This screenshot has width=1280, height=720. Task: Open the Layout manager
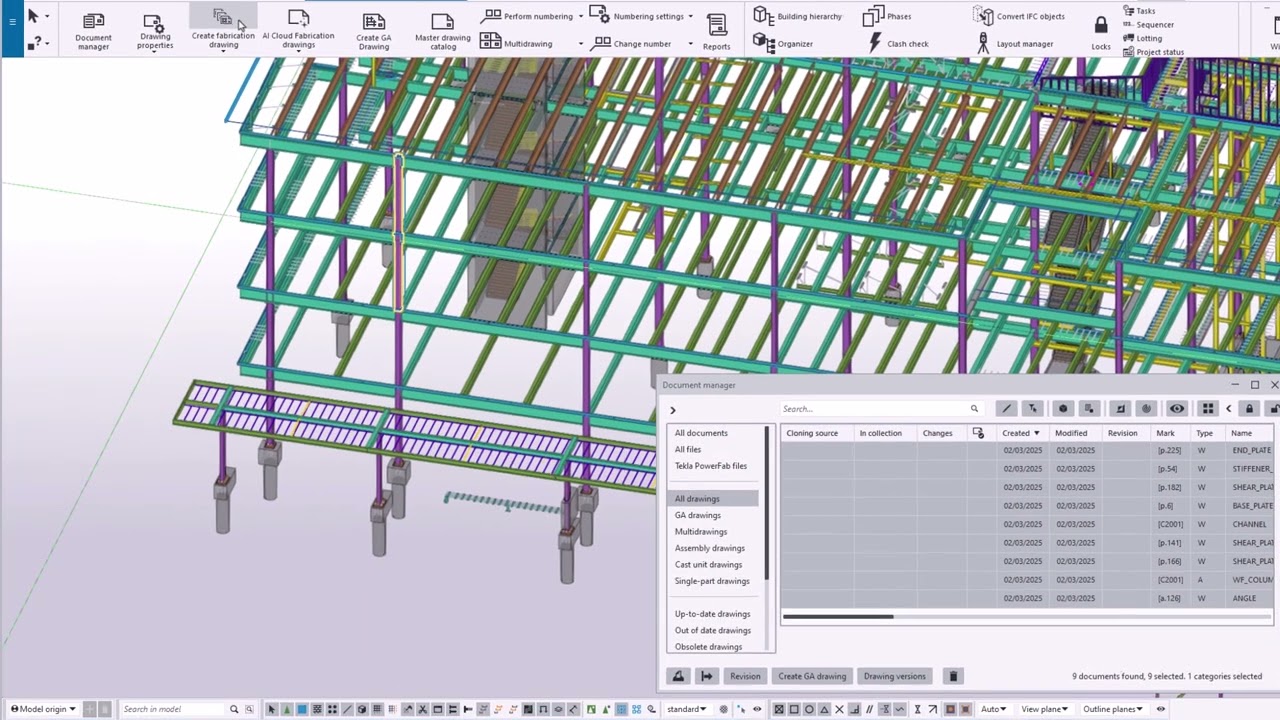[1014, 44]
